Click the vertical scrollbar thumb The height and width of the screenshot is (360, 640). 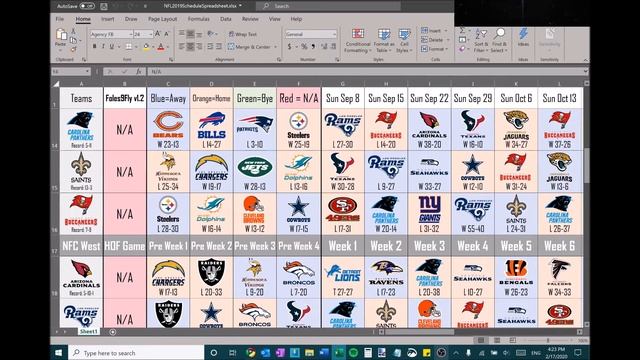pos(587,165)
